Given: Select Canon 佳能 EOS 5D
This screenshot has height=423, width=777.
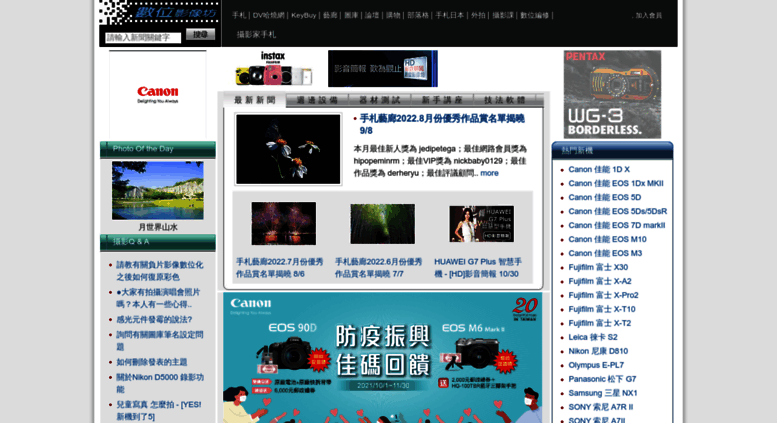Looking at the screenshot, I should 605,197.
